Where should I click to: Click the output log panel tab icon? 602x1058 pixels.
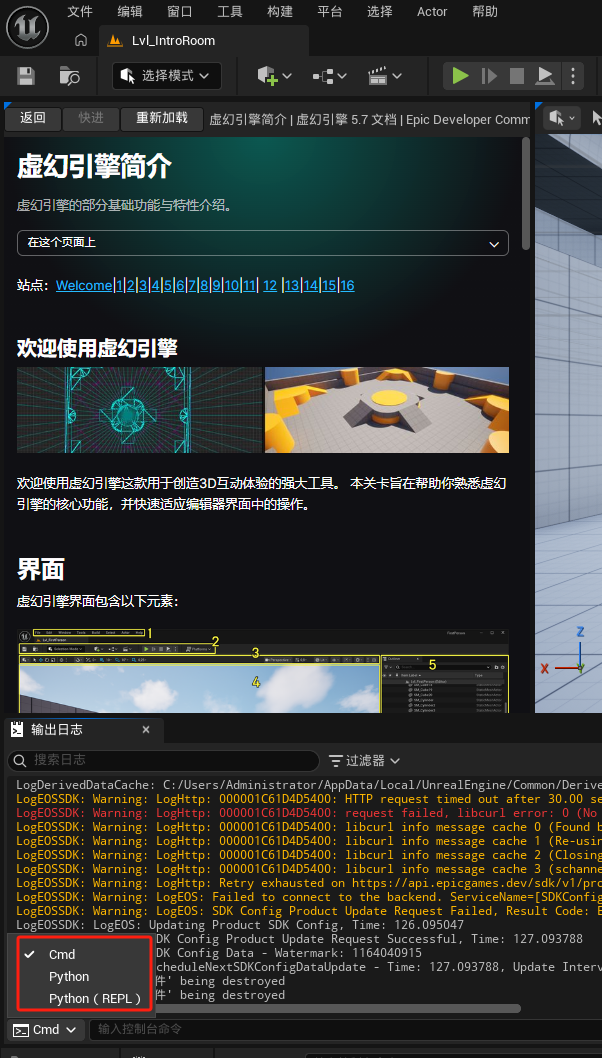click(x=16, y=729)
